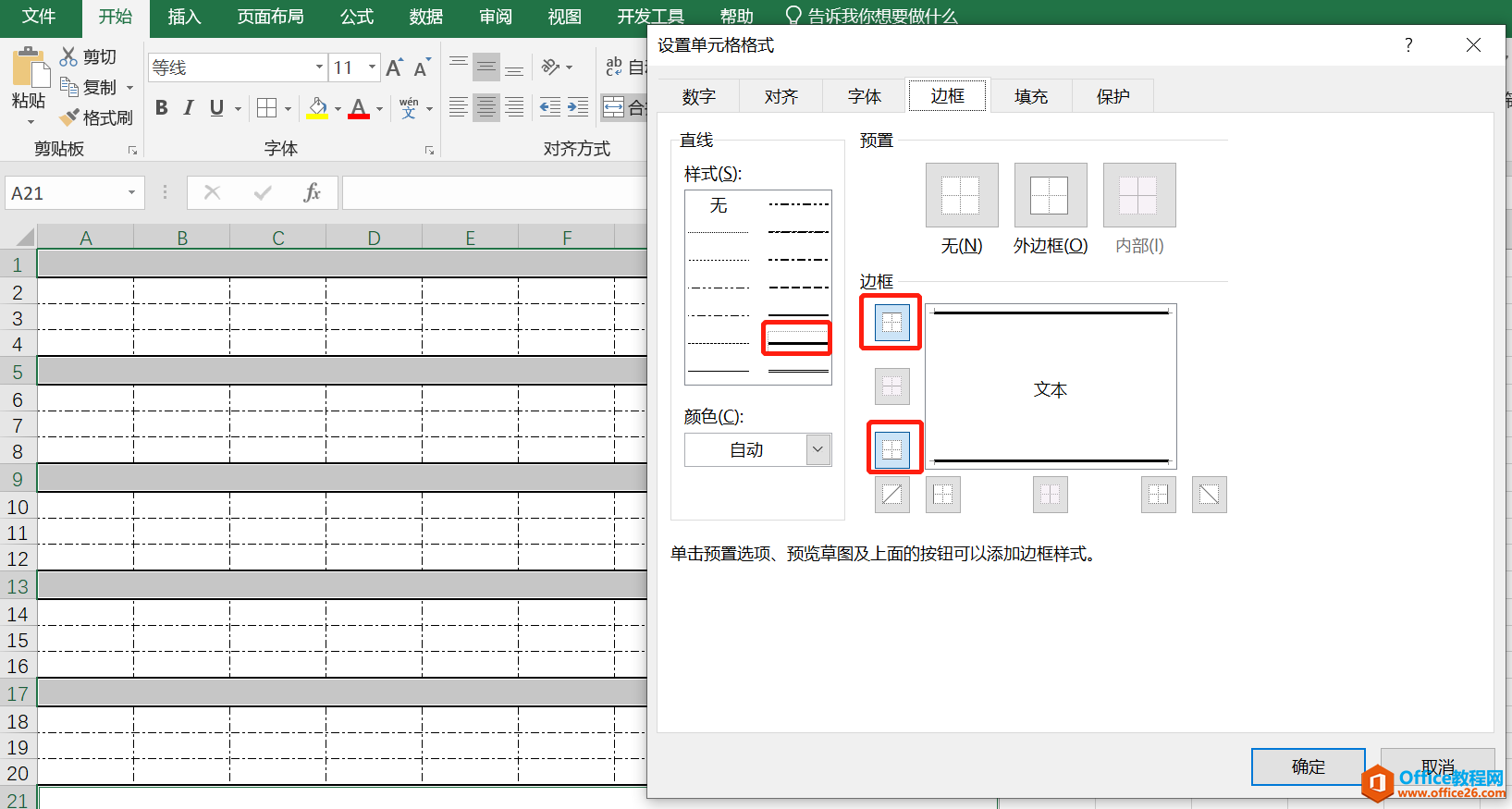Align text left in ribbon
Screen dimensions: 1512x809
tap(458, 107)
